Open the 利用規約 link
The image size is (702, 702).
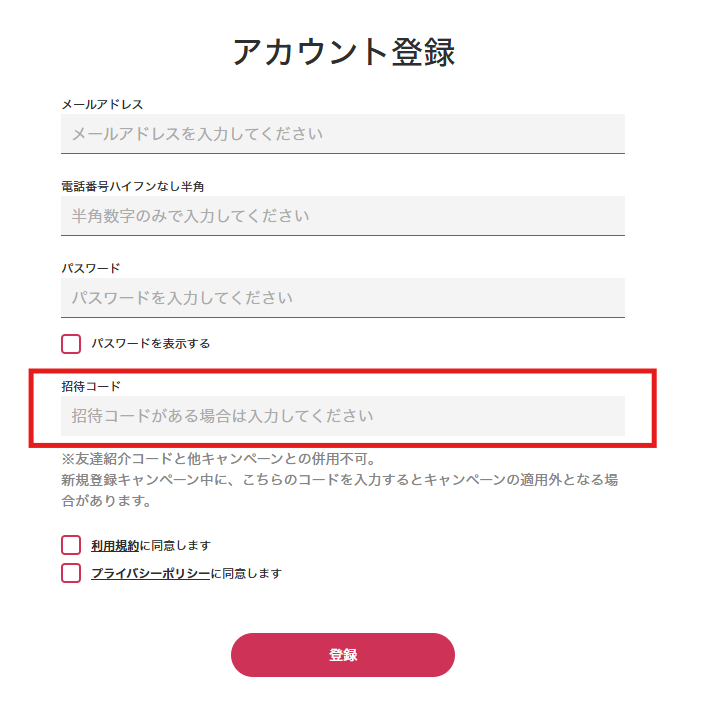coord(115,546)
